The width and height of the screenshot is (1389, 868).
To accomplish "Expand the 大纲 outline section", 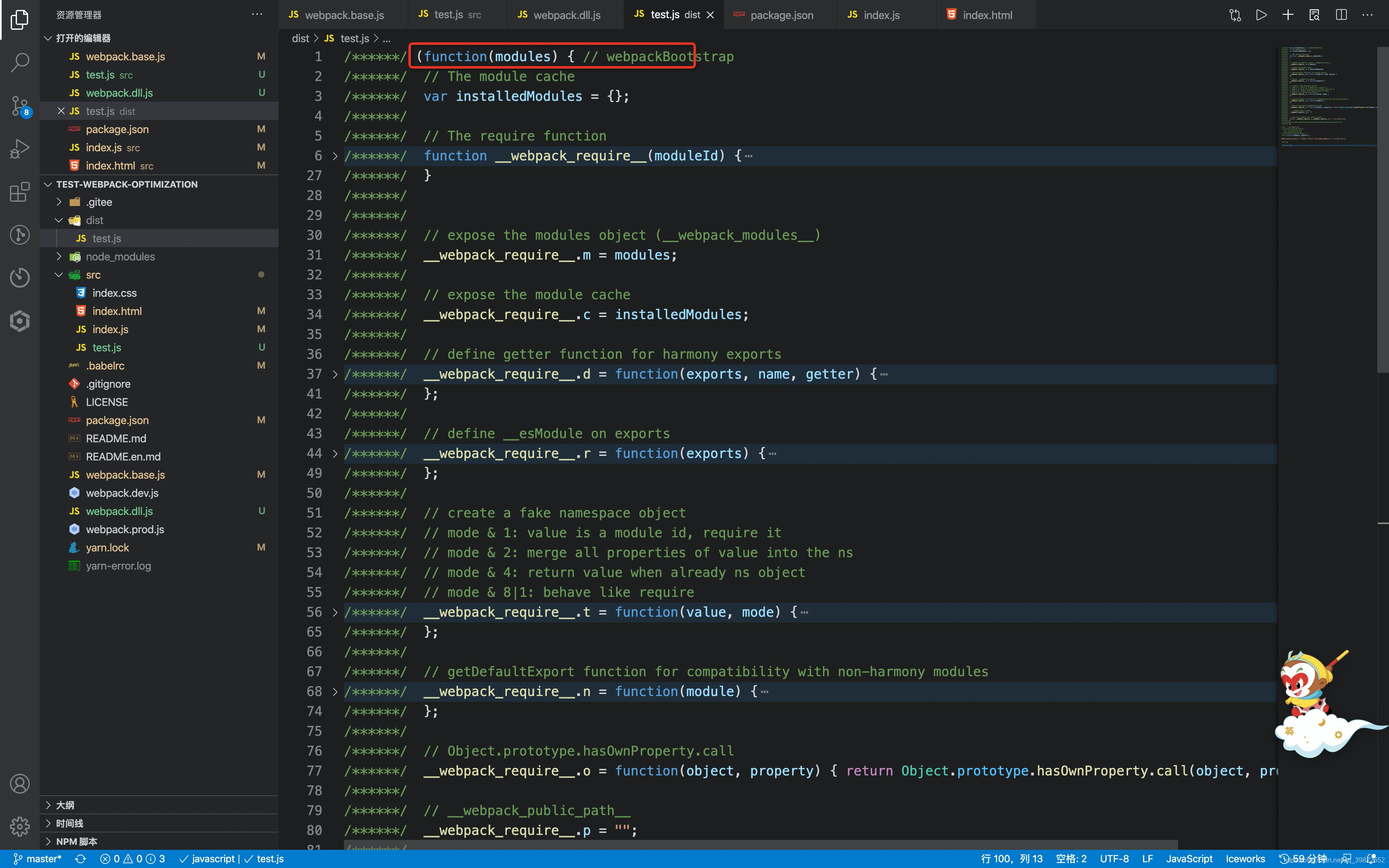I will coord(48,806).
